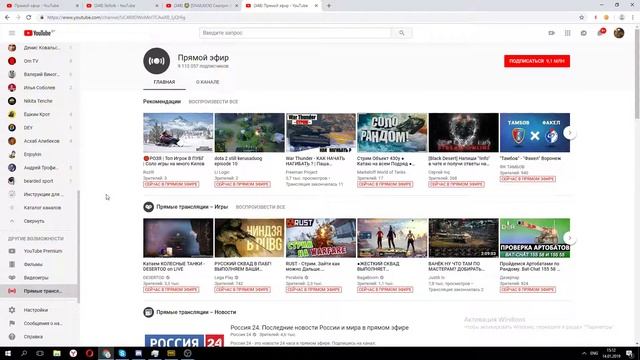Click ВОСПРОИЗВЕСТИ ВСЕ next to Игры section
The image size is (640, 360).
[260, 207]
